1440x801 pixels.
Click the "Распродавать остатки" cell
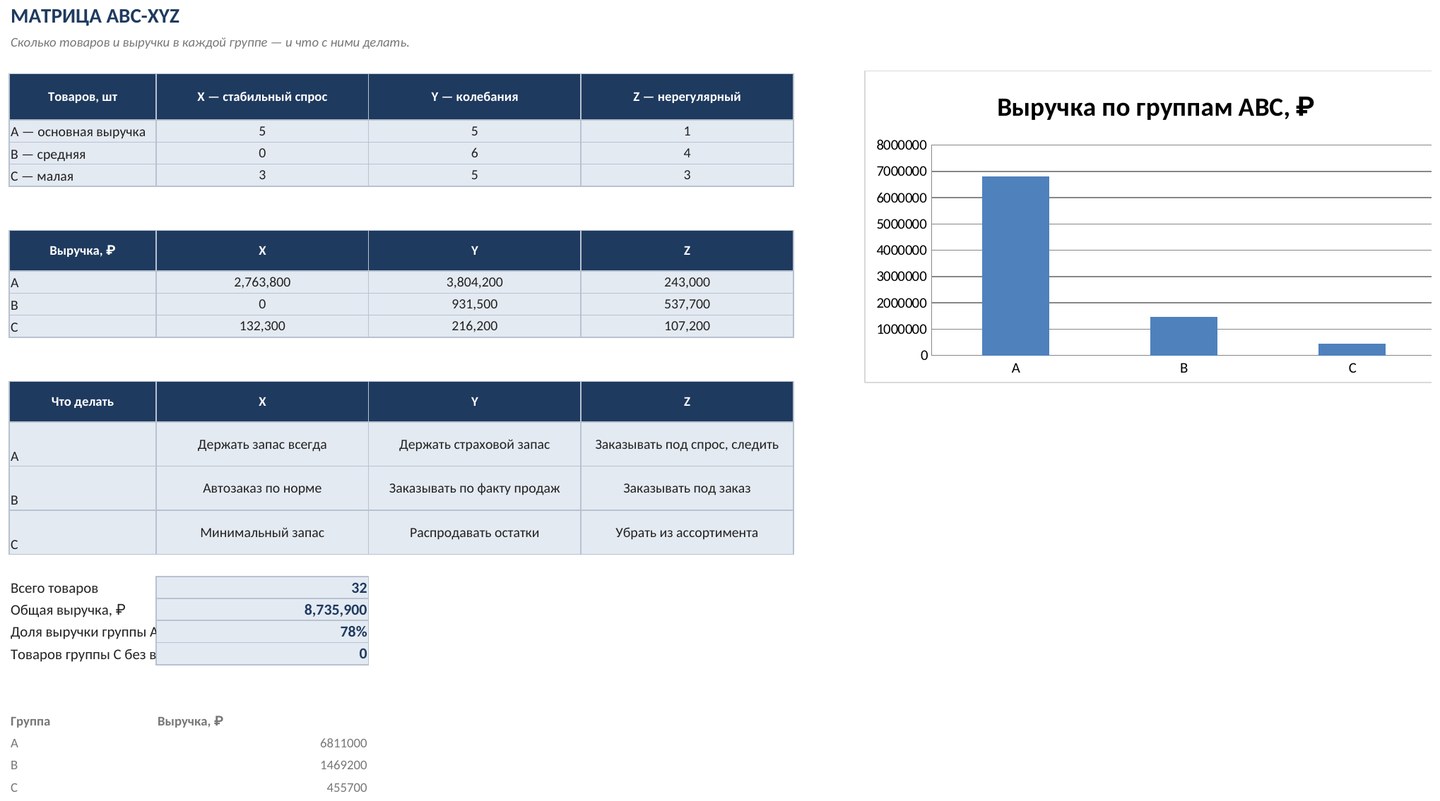(x=474, y=532)
